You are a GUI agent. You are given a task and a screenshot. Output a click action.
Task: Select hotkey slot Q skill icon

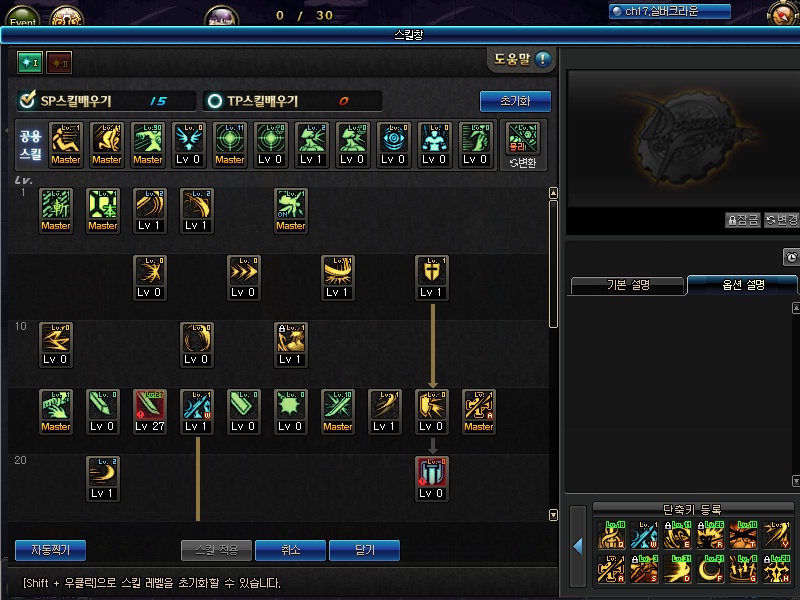pos(611,535)
